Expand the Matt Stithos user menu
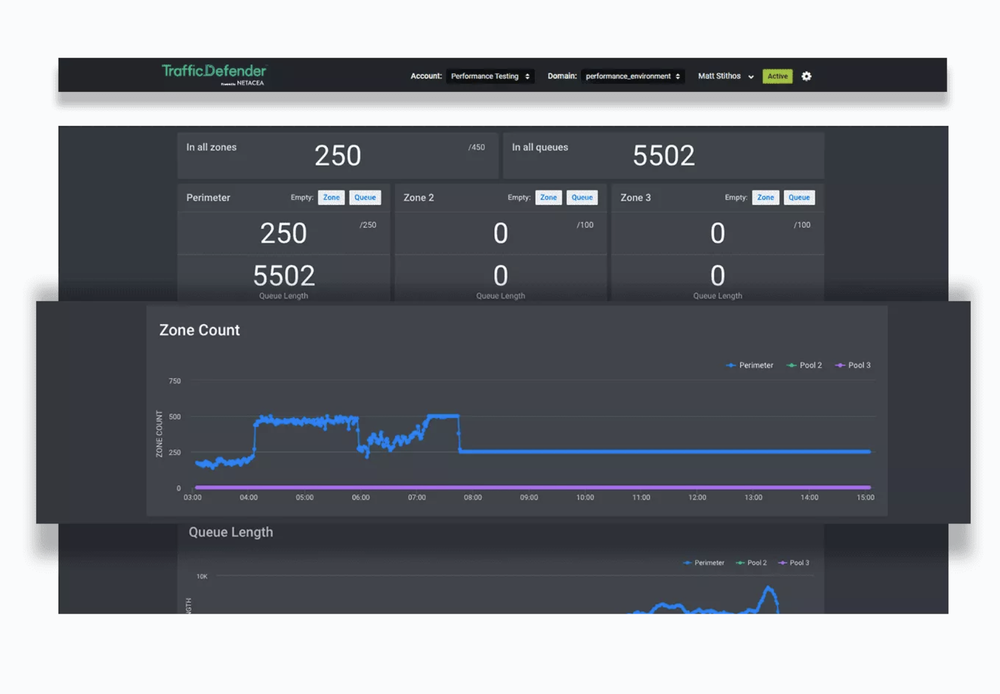The height and width of the screenshot is (694, 1000). pyautogui.click(x=725, y=76)
